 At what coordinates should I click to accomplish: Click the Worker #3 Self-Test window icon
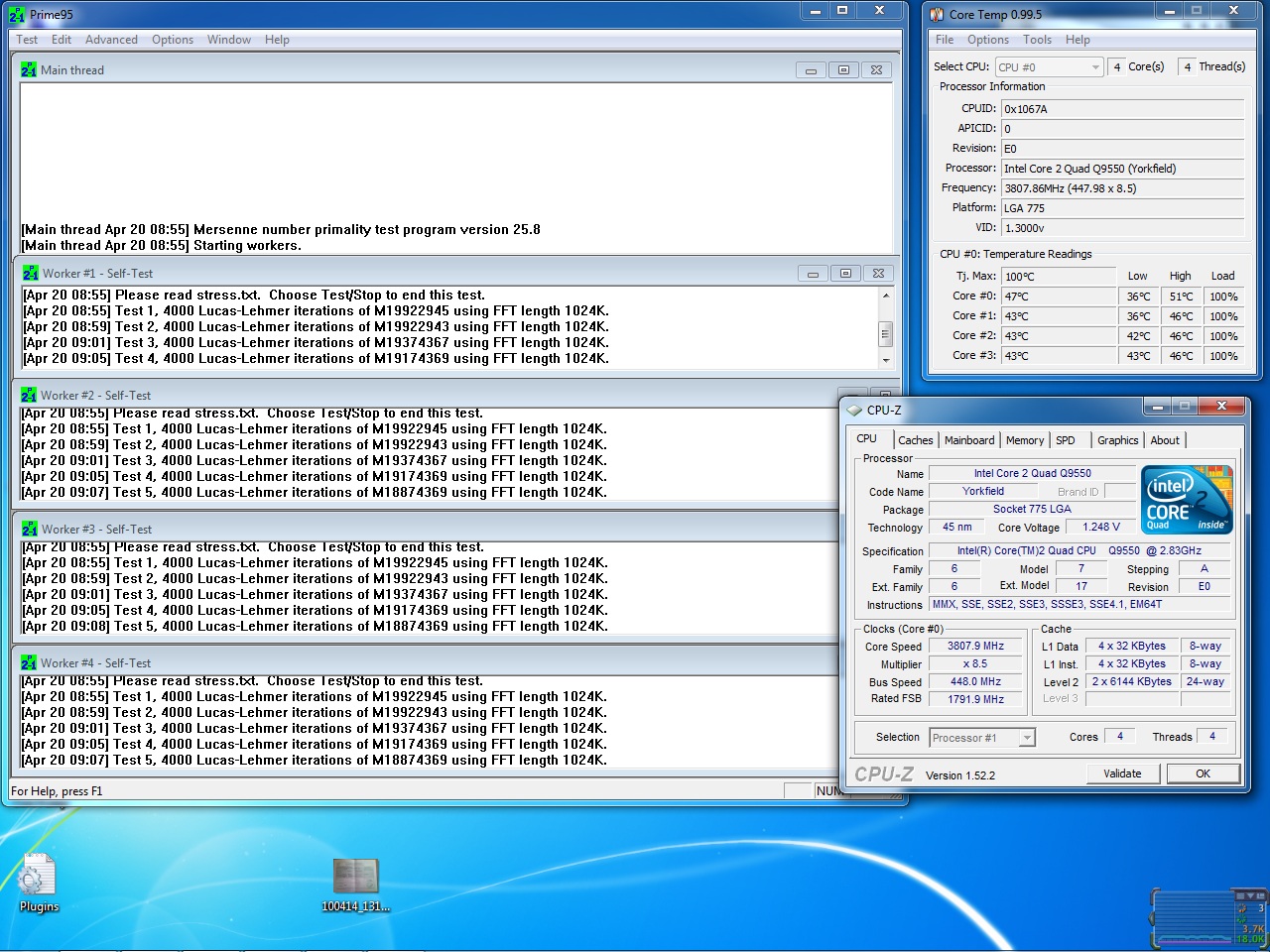pos(30,529)
